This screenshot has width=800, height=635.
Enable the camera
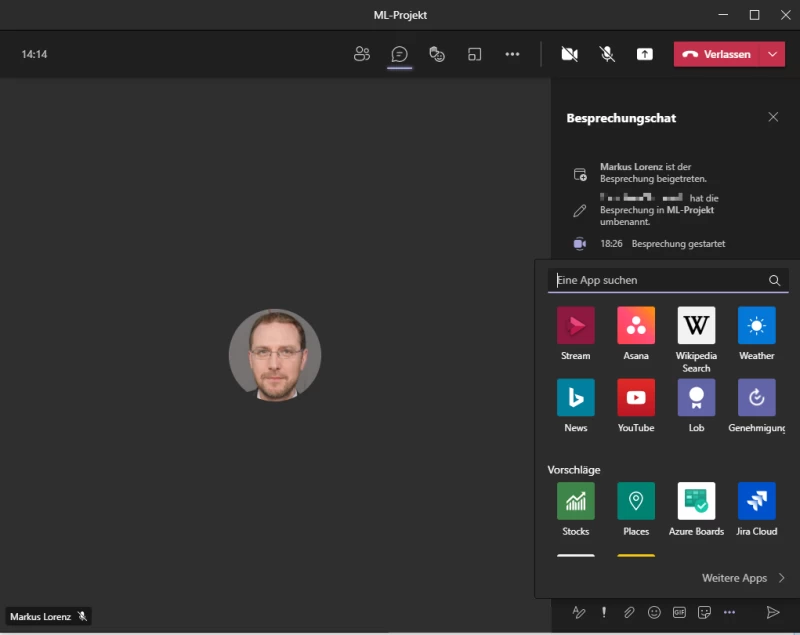coord(569,54)
